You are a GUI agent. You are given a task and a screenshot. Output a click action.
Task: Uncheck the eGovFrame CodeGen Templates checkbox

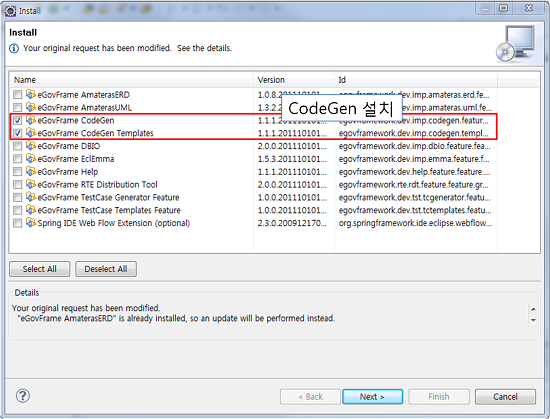pos(18,133)
